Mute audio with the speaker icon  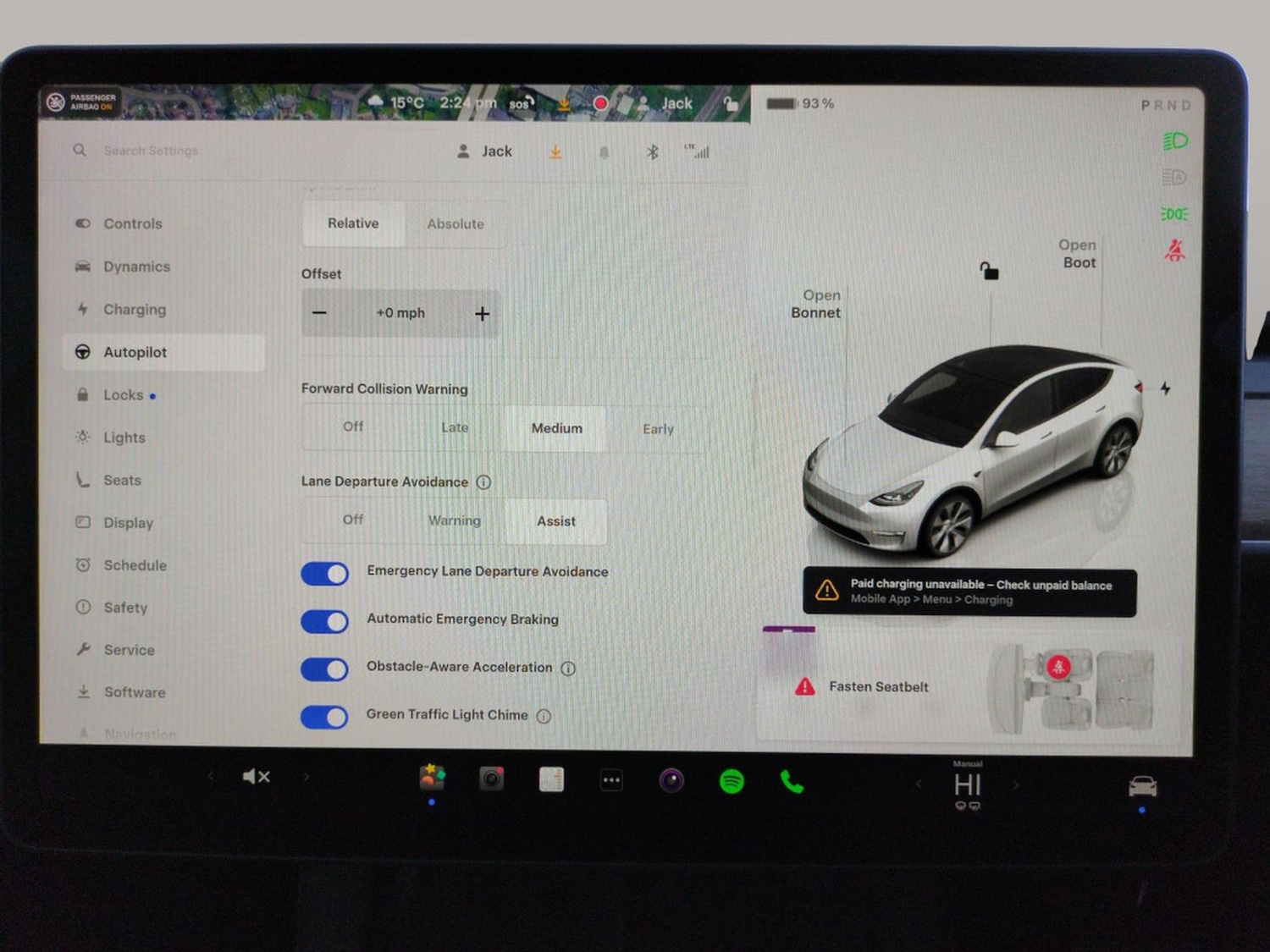(x=256, y=776)
